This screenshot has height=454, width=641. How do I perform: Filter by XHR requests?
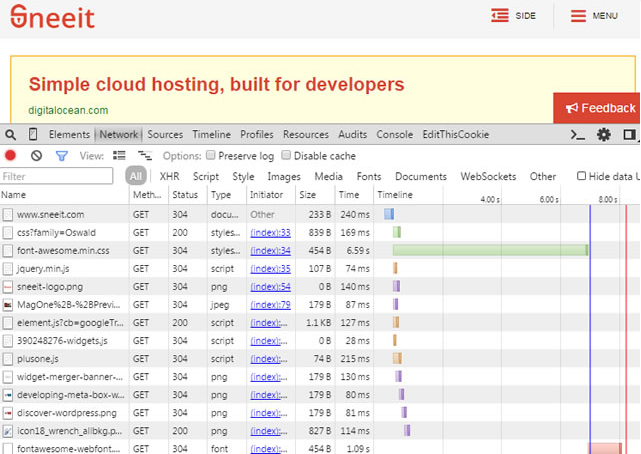169,177
